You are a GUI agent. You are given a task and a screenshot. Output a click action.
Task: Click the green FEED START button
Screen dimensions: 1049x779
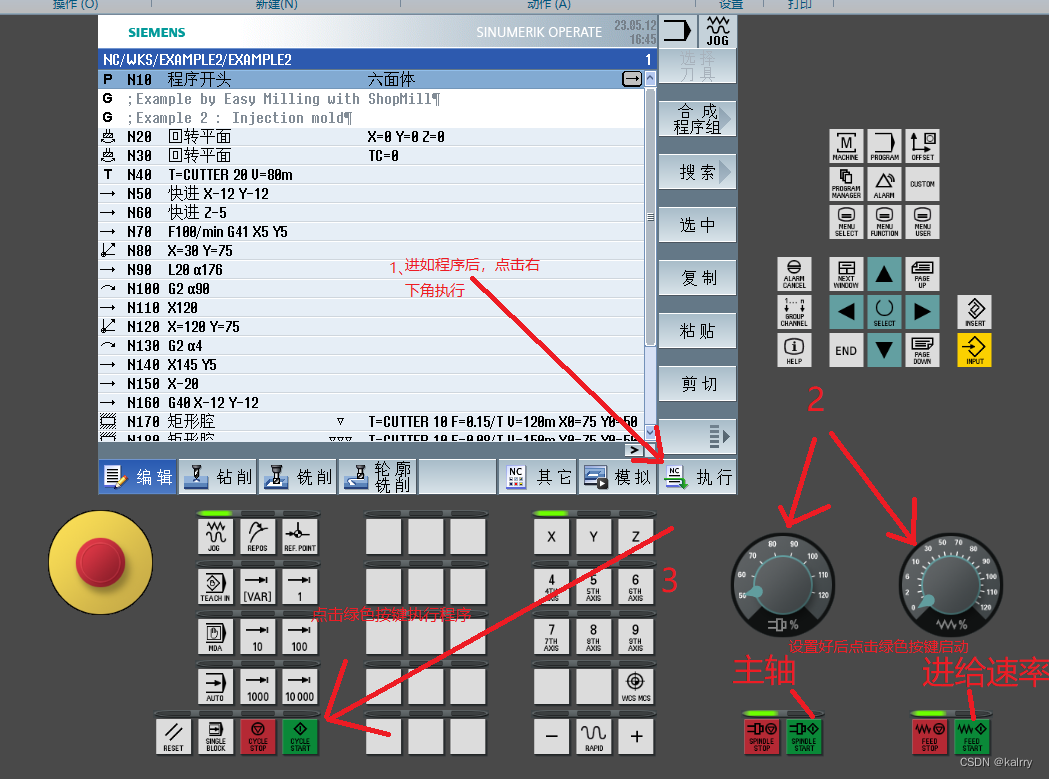tap(972, 737)
